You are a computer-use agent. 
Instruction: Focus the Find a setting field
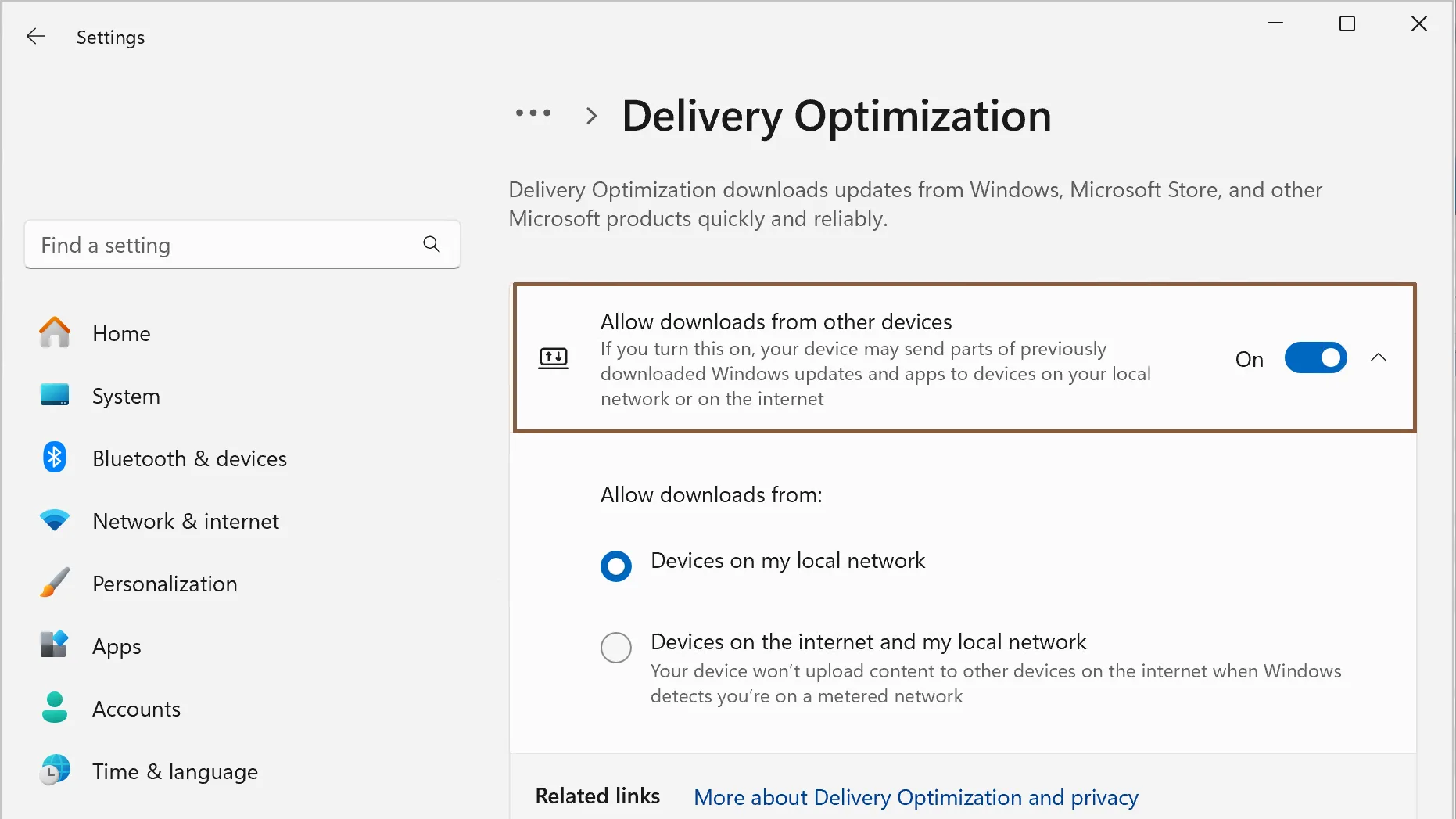click(242, 245)
